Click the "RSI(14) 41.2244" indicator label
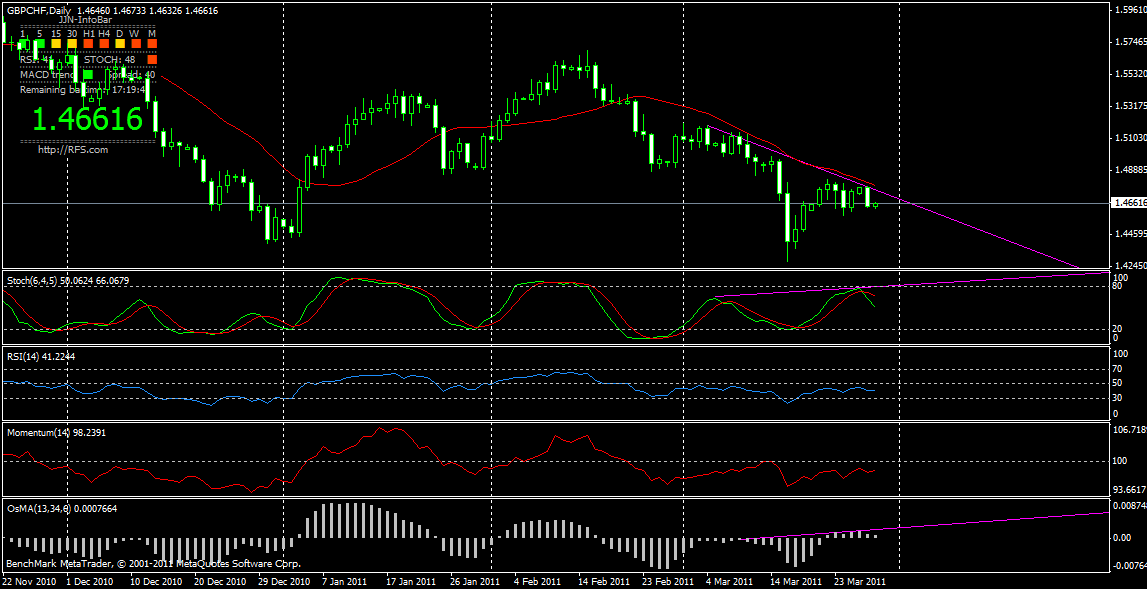This screenshot has width=1147, height=589. click(x=41, y=356)
